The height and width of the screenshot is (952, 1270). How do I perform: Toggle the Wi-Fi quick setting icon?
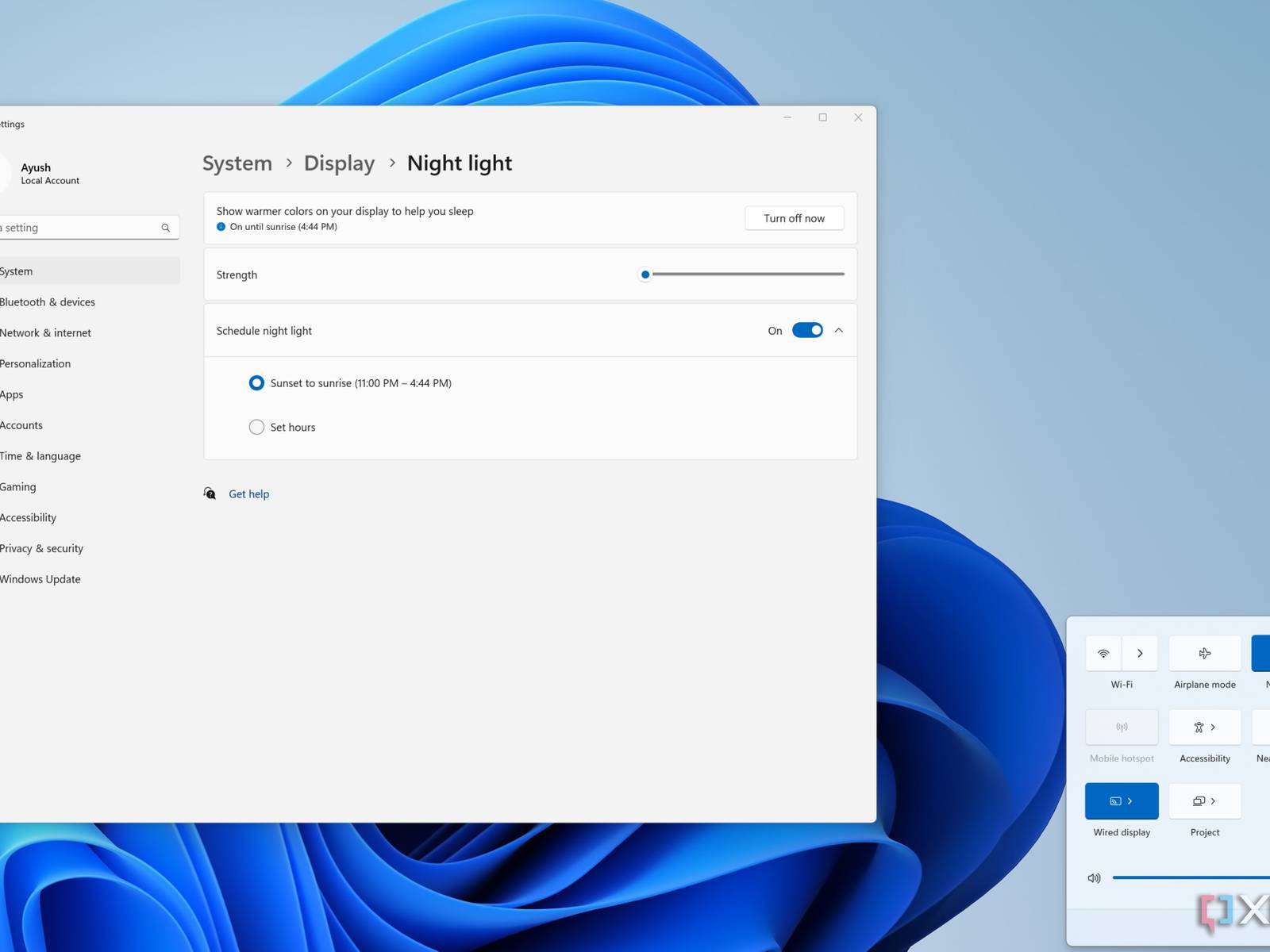point(1103,654)
